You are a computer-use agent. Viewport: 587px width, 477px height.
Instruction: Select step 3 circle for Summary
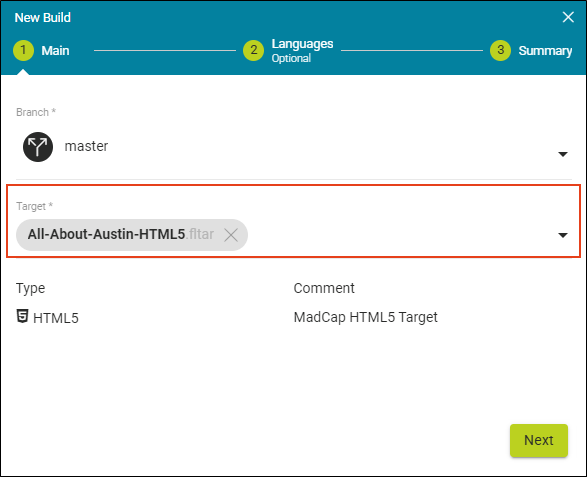coord(500,50)
